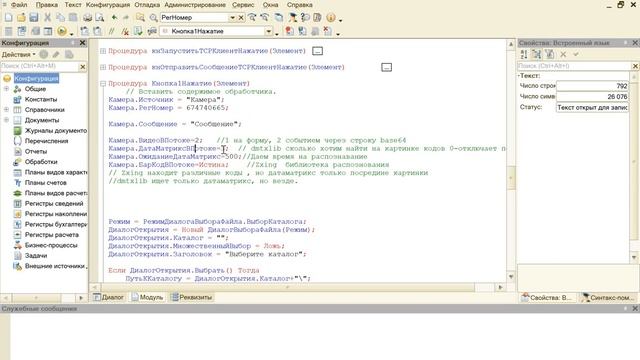Select Перечисления in configuration tree
Image resolution: width=640 pixels, height=360 pixels.
coord(46,141)
